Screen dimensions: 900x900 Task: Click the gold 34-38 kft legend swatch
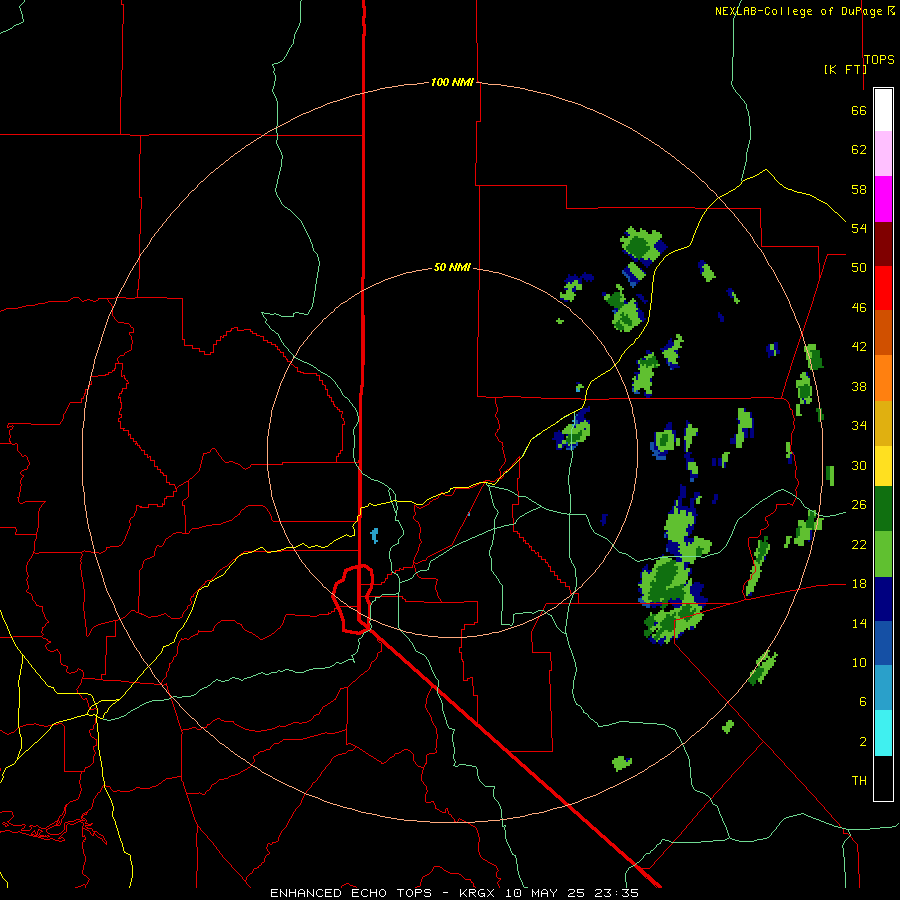(x=883, y=423)
